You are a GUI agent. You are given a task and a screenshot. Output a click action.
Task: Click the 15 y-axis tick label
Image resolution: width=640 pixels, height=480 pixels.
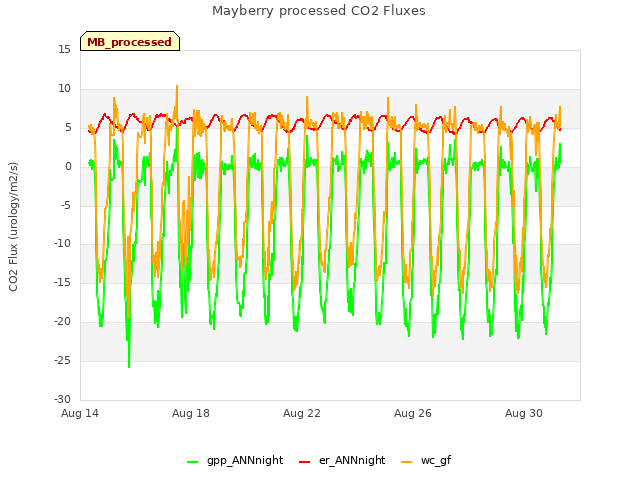(64, 50)
